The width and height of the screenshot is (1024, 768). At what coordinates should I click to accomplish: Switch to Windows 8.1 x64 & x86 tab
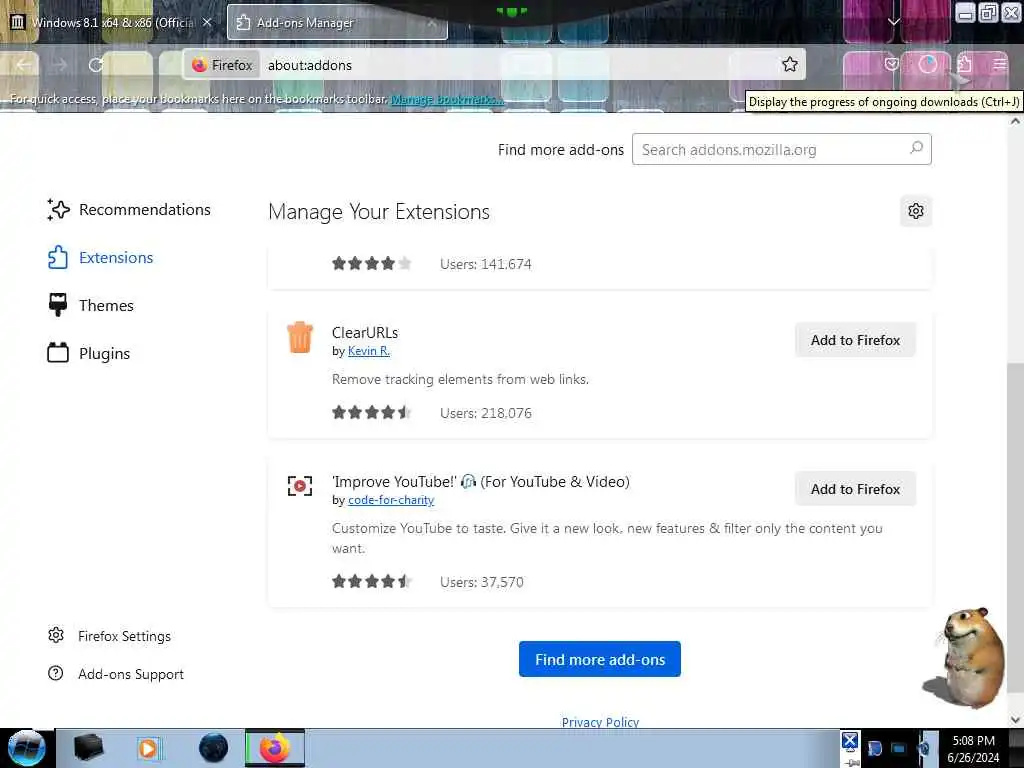tap(111, 23)
